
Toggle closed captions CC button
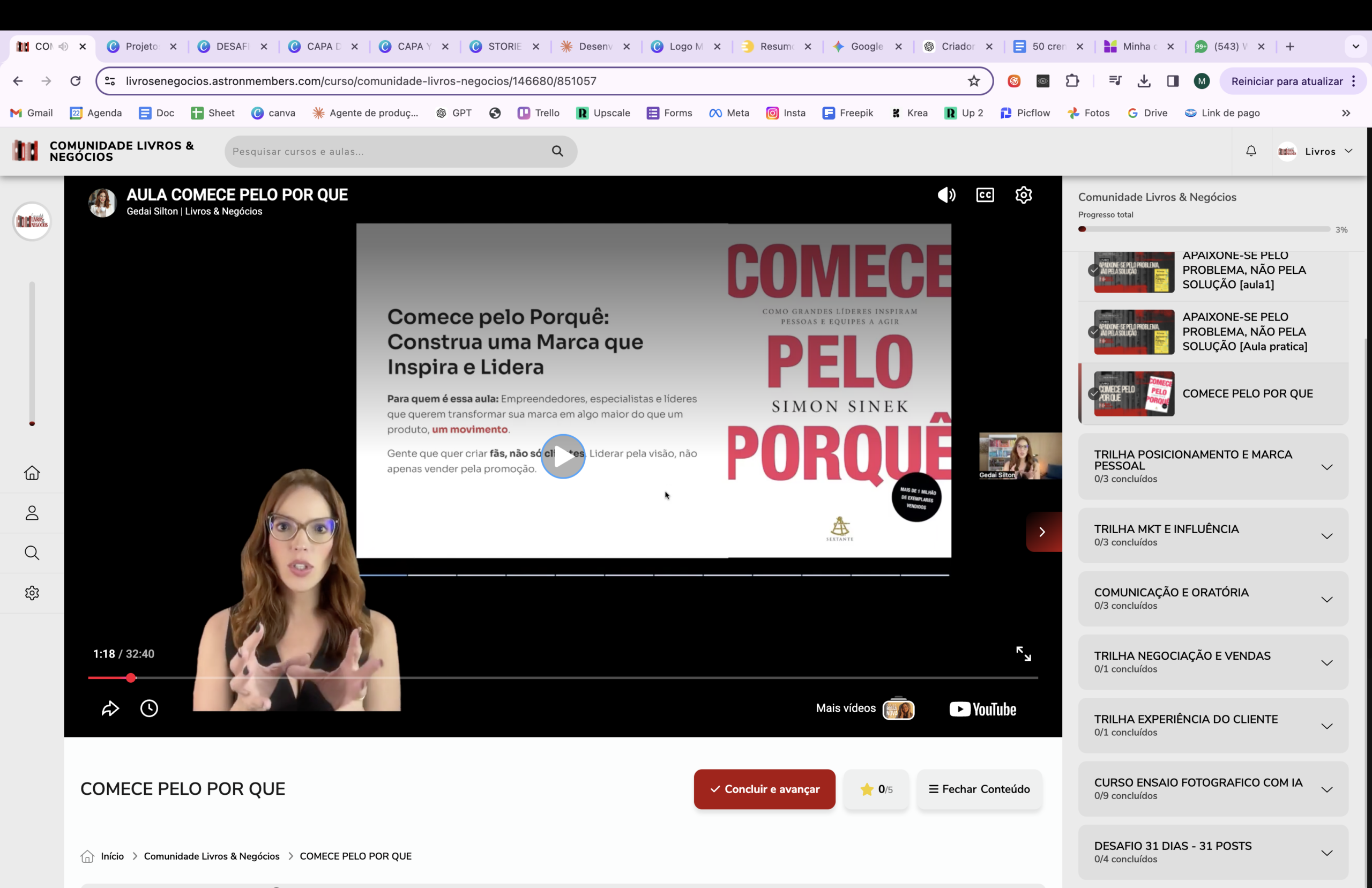(x=985, y=195)
